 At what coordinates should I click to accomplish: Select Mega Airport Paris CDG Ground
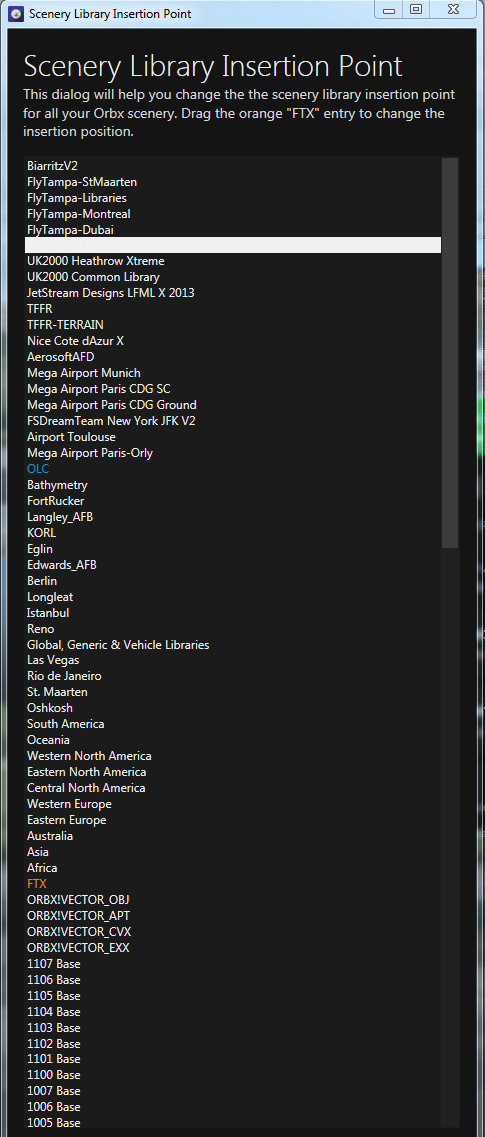click(112, 405)
